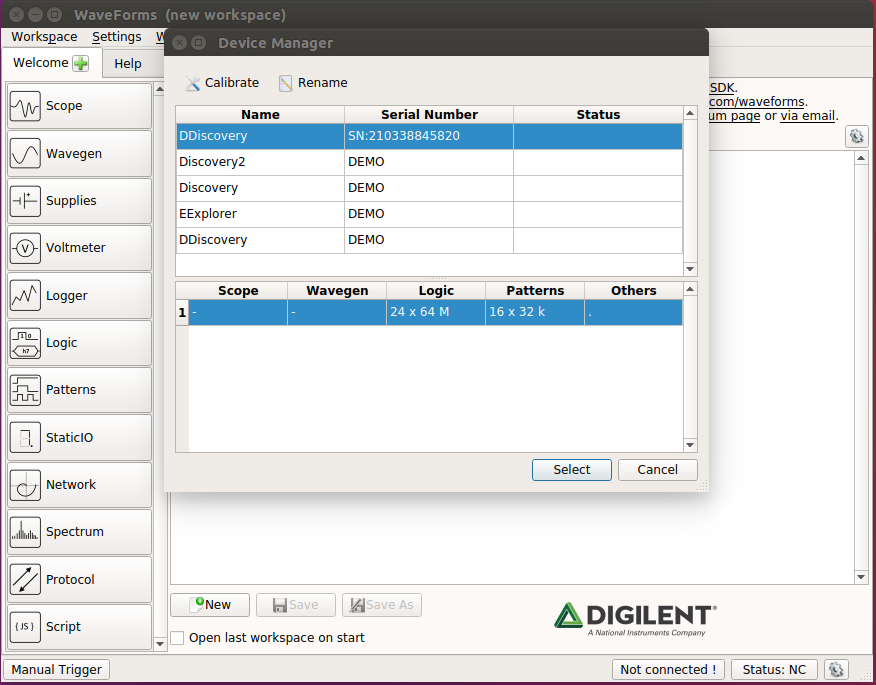Switch to the Welcome tab

(x=52, y=63)
